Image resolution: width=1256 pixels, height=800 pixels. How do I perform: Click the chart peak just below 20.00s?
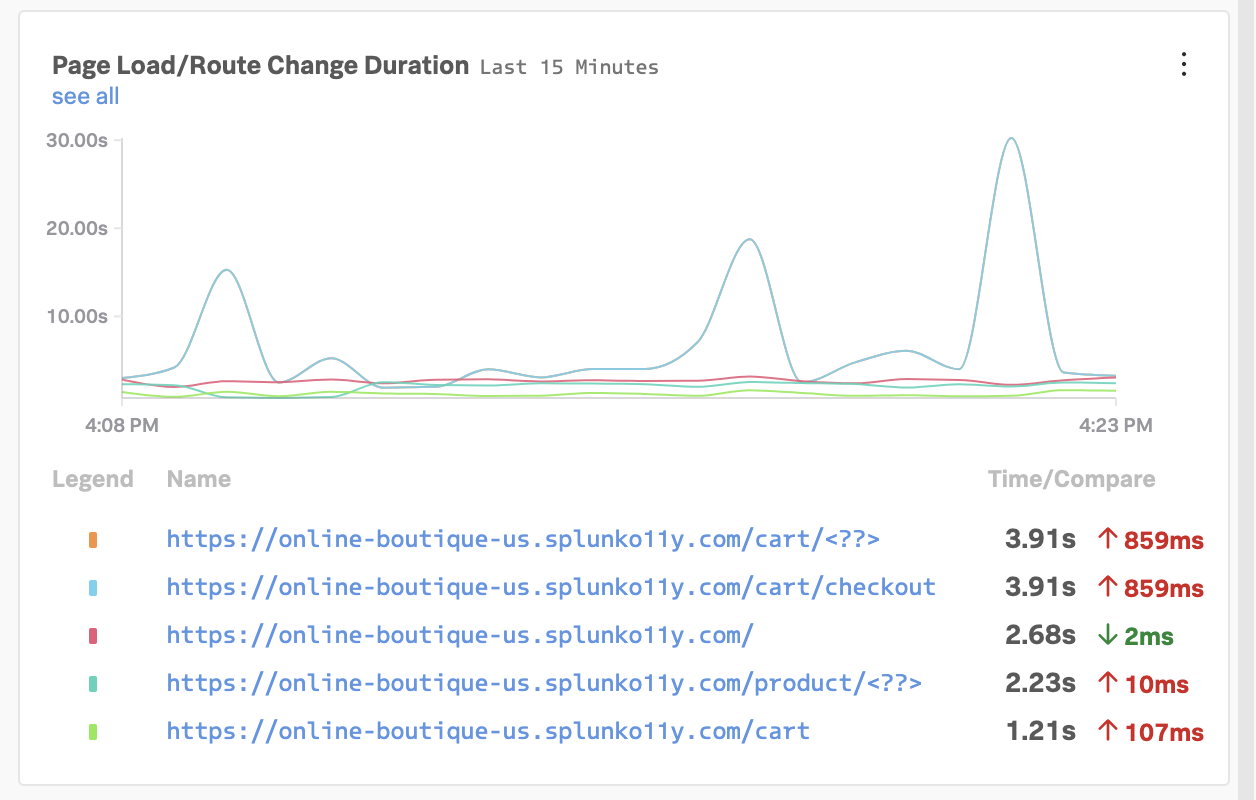tap(748, 240)
